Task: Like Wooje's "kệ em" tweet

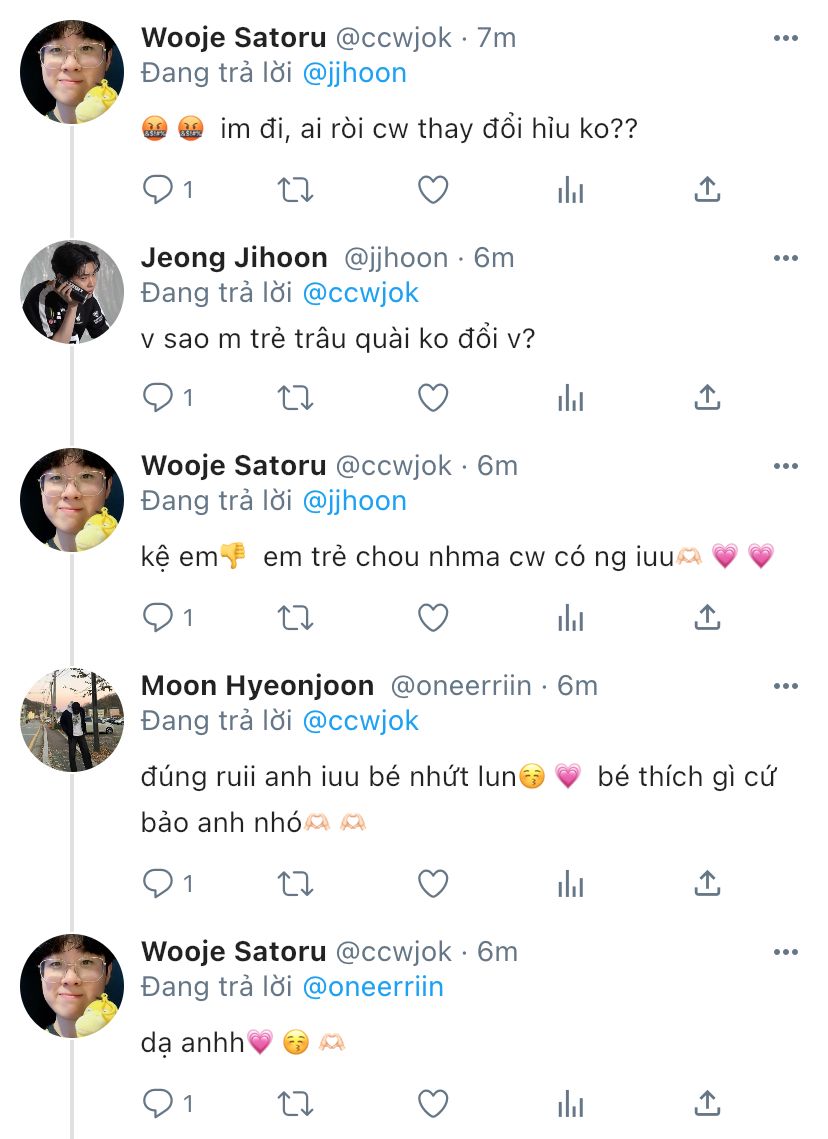Action: tap(432, 618)
